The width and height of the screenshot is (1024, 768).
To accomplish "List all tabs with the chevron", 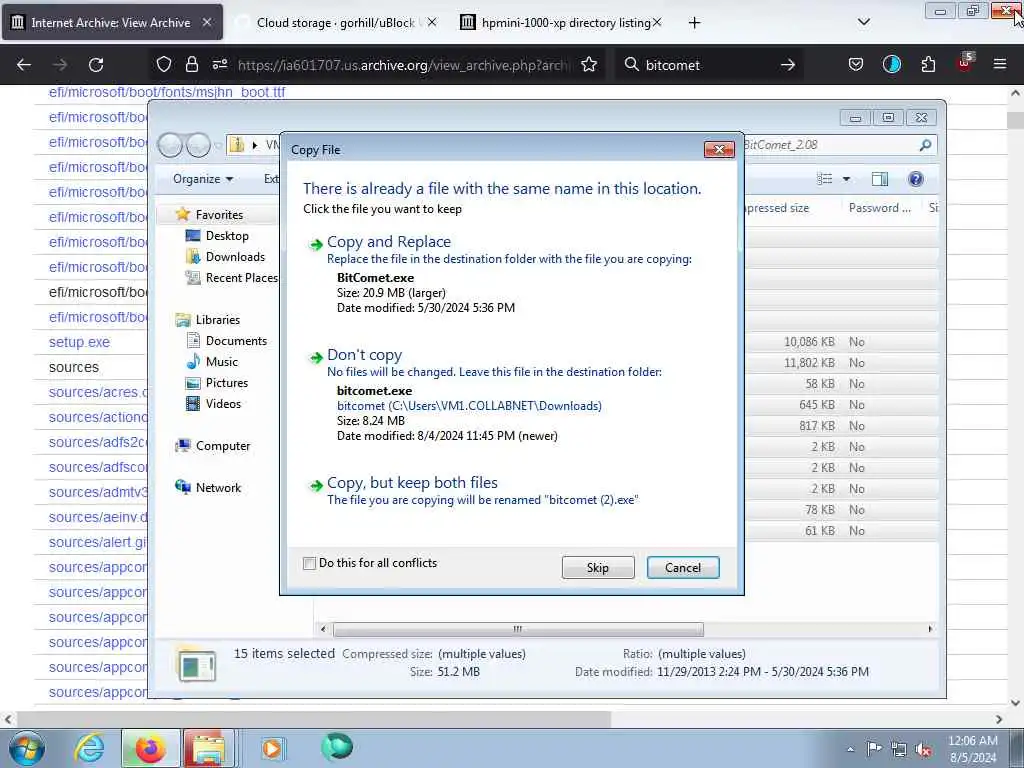I will 863,22.
